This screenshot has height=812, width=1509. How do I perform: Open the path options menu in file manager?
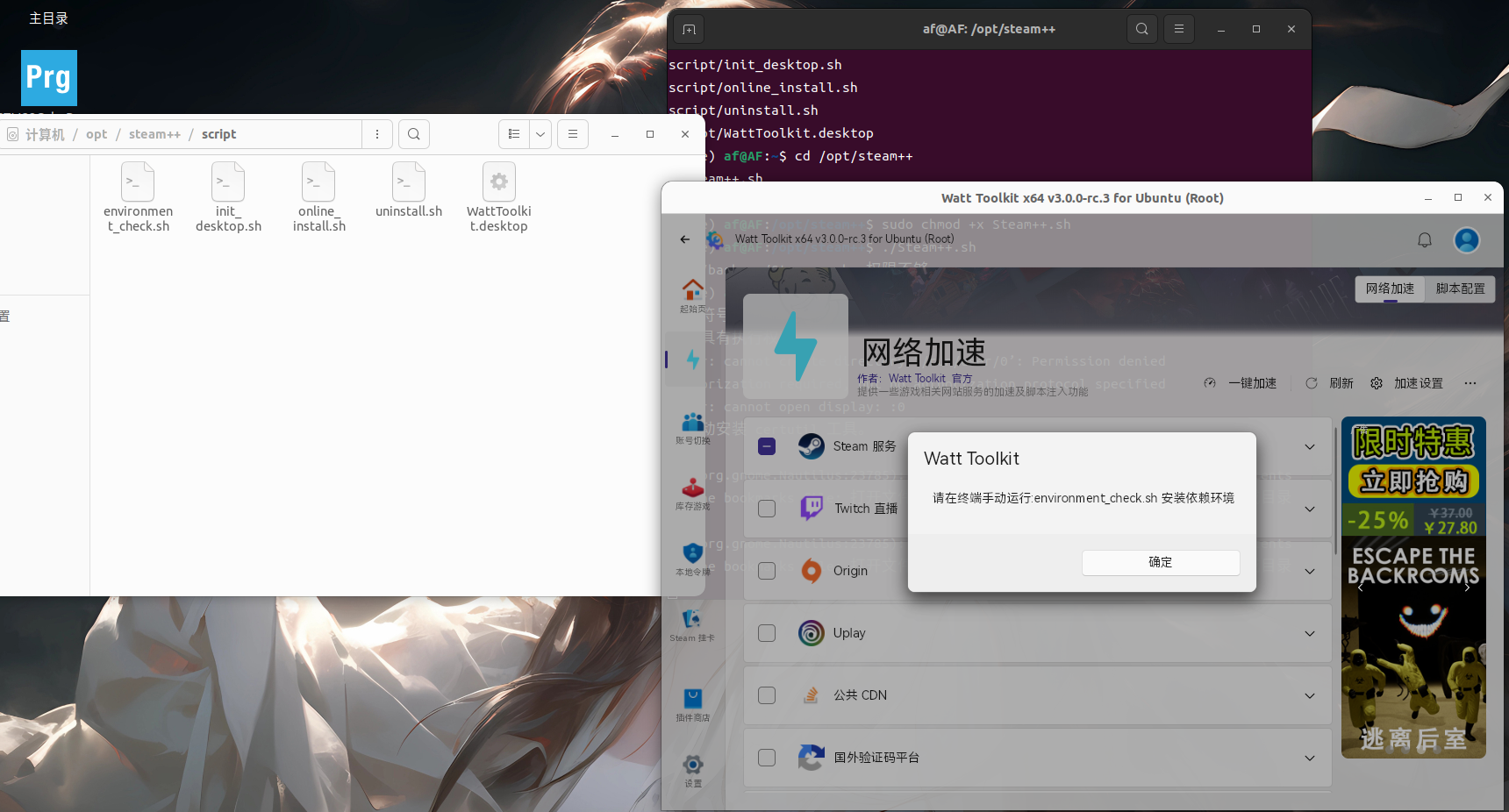coord(377,134)
